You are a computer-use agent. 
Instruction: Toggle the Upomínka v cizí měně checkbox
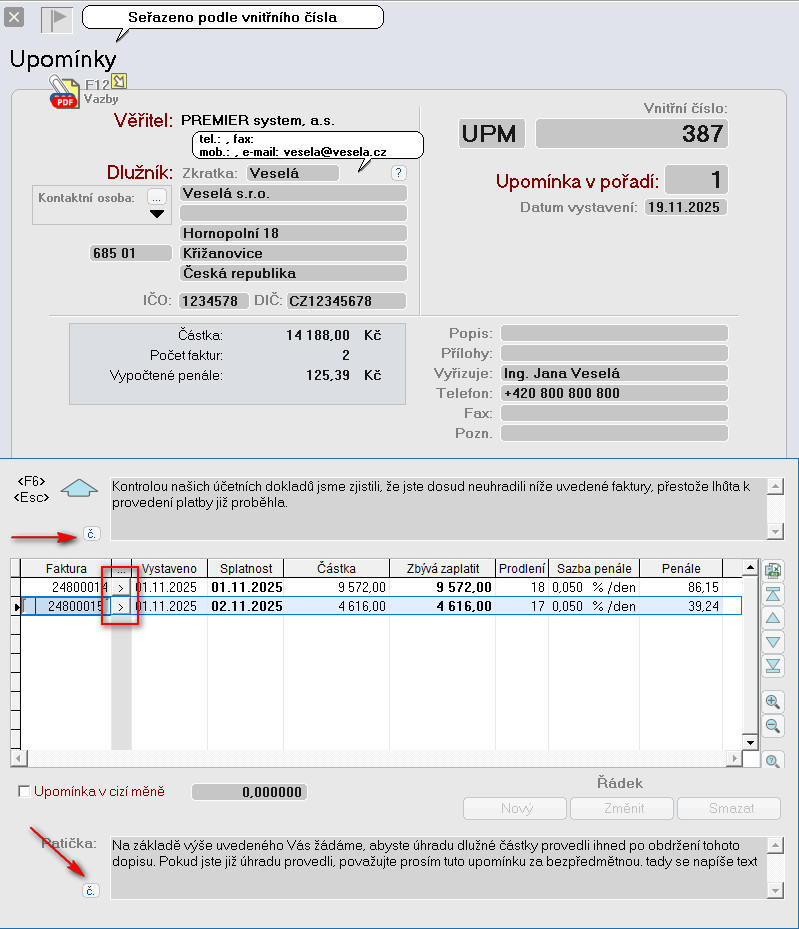click(24, 792)
